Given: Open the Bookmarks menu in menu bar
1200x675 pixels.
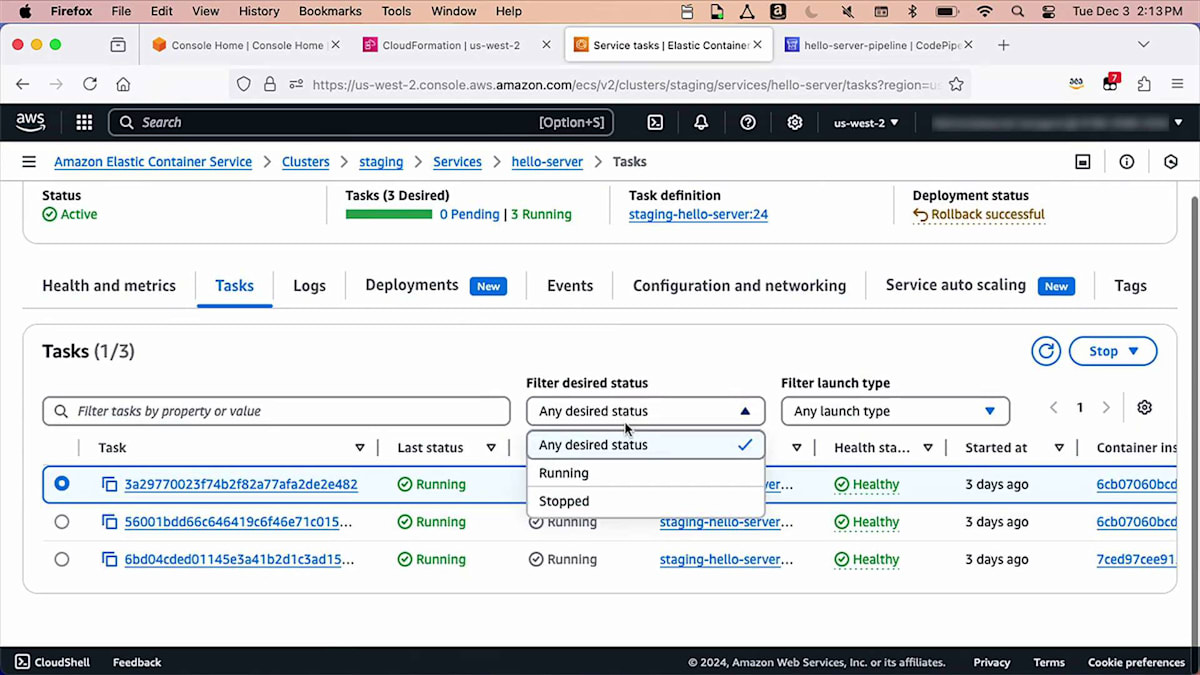Looking at the screenshot, I should tap(330, 11).
